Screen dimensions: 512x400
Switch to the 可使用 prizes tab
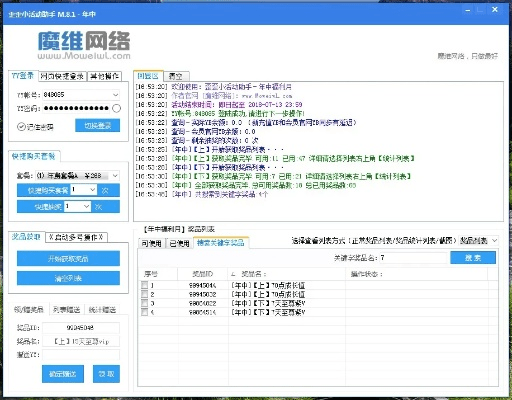[x=152, y=243]
